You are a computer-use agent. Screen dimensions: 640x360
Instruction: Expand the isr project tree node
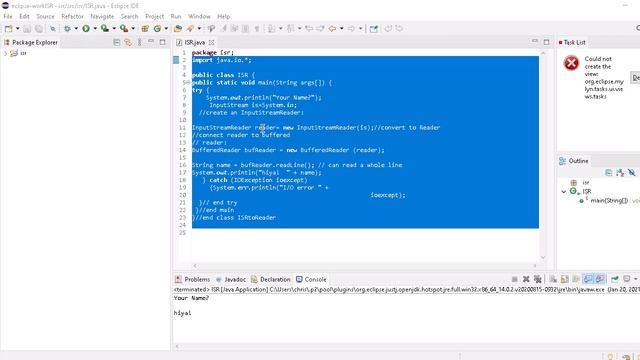5,53
